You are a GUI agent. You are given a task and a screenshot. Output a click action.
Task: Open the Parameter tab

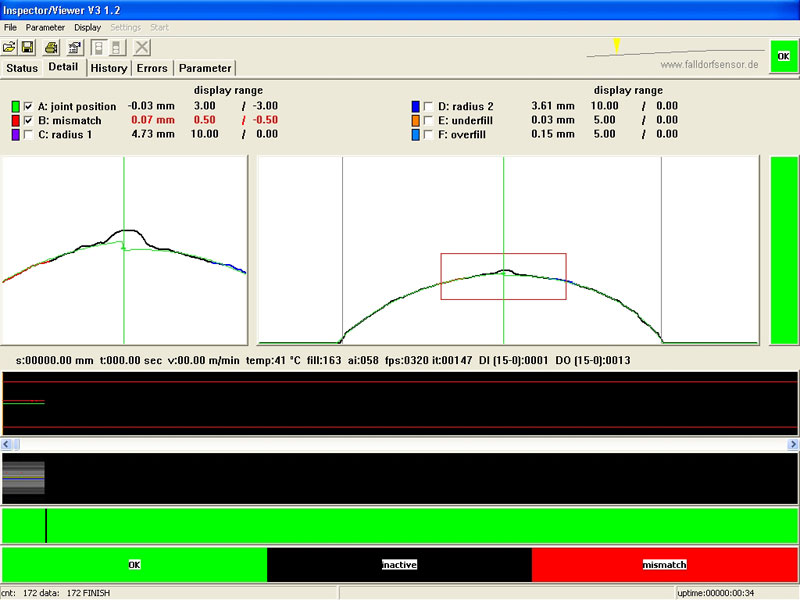tap(205, 68)
